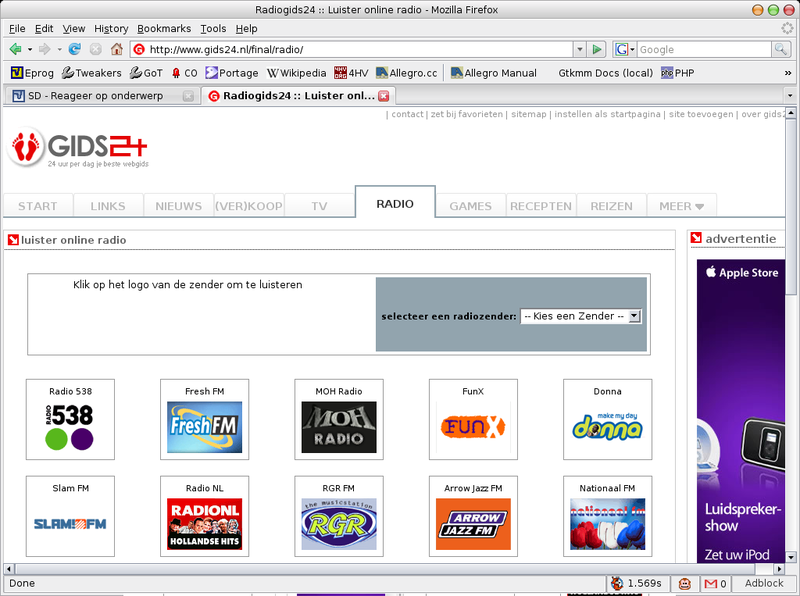
Task: Click Adblock in the status bar
Action: (x=764, y=583)
